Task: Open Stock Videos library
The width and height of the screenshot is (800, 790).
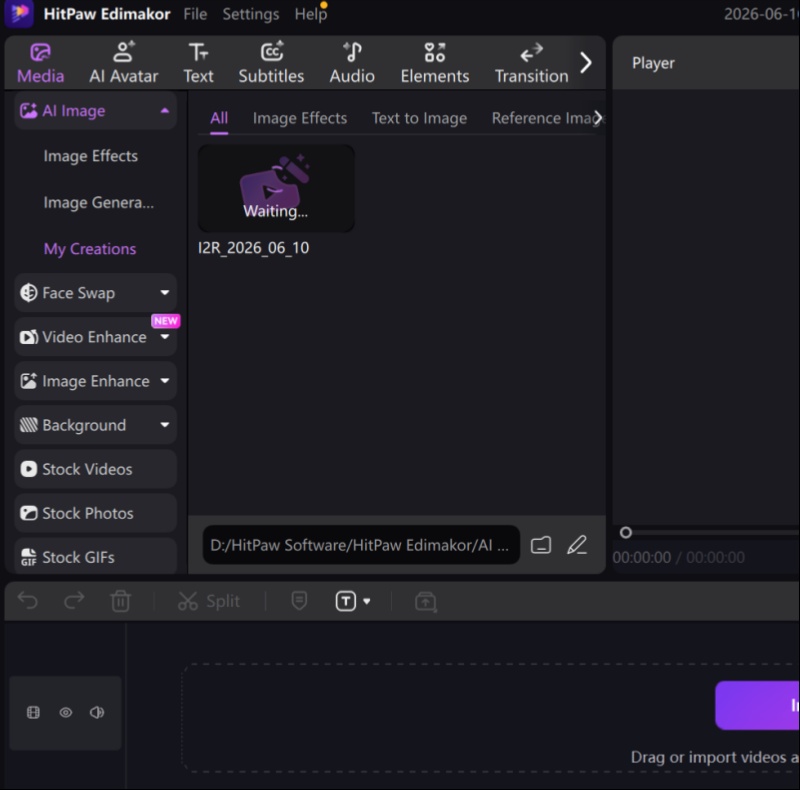Action: point(95,469)
